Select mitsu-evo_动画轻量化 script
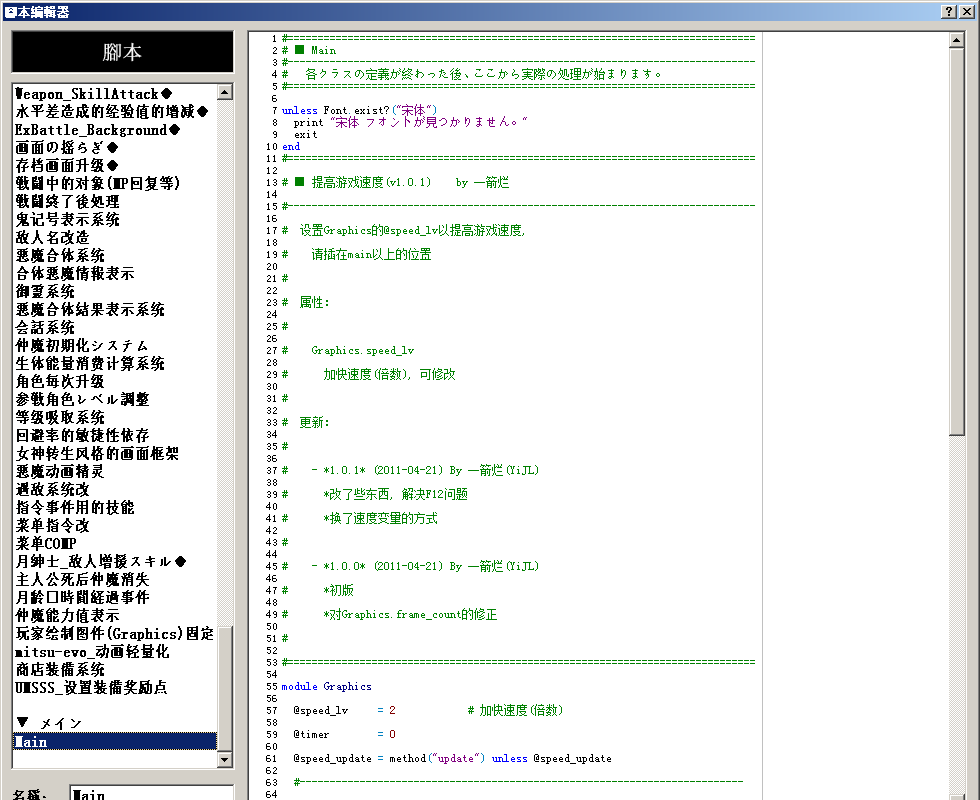Screen dimensions: 980x800 coord(115,652)
